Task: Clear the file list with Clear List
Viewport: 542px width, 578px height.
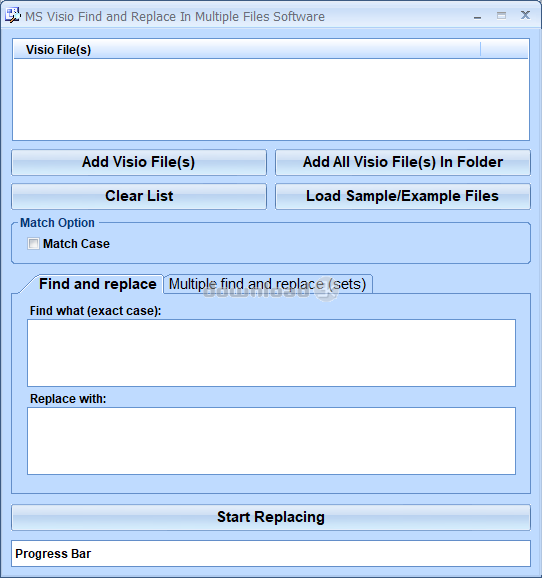Action: (139, 196)
